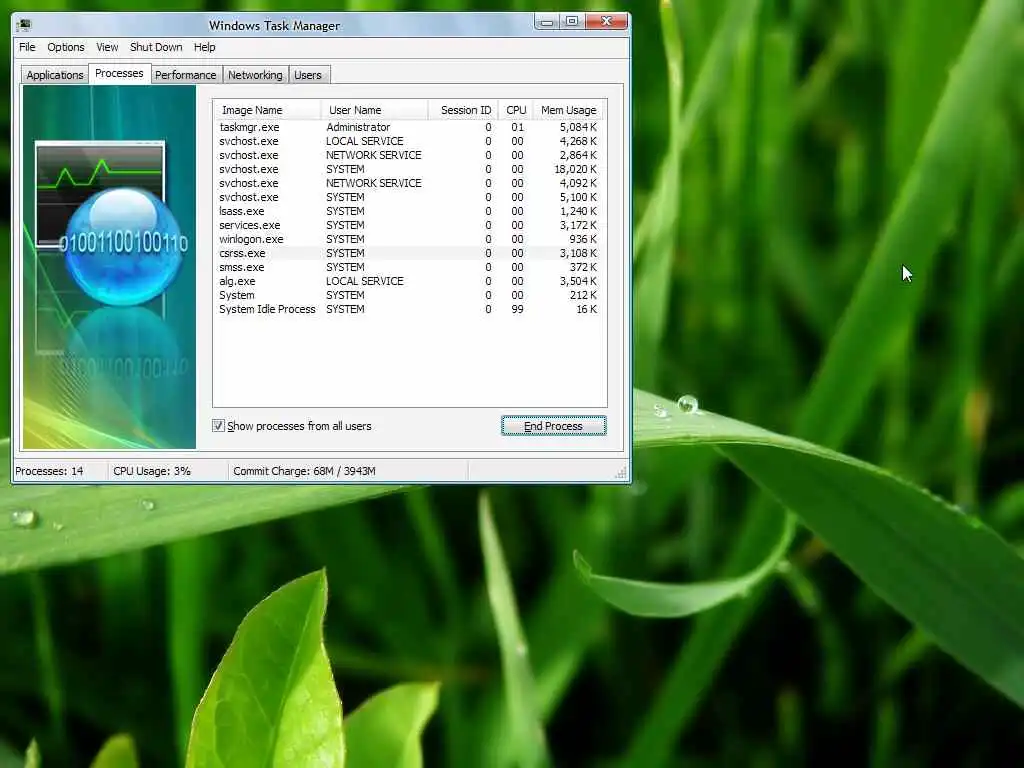Maximize the Task Manager window
Viewport: 1024px width, 768px height.
click(x=572, y=22)
